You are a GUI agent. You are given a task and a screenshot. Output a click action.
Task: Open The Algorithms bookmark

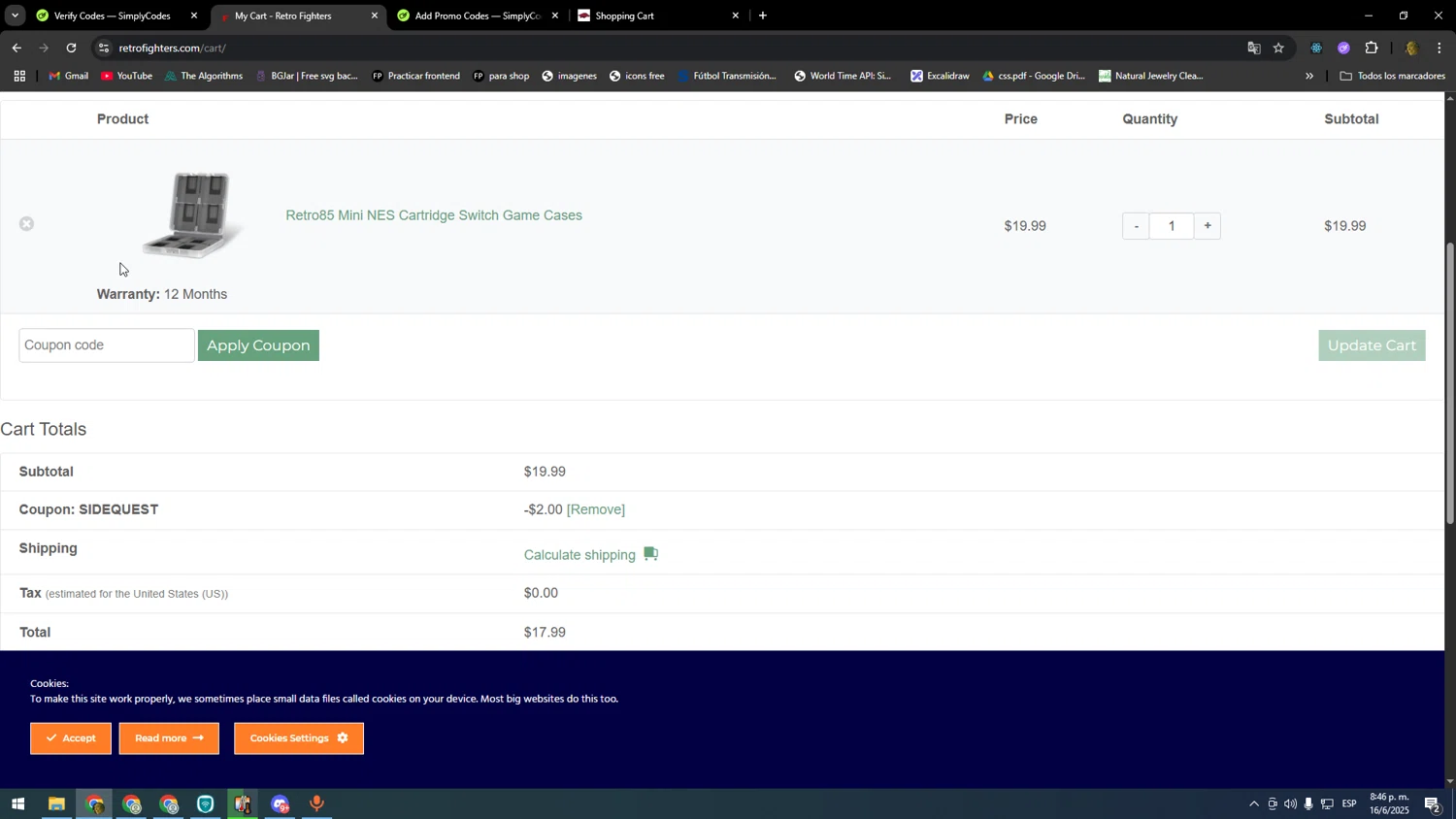(x=204, y=76)
